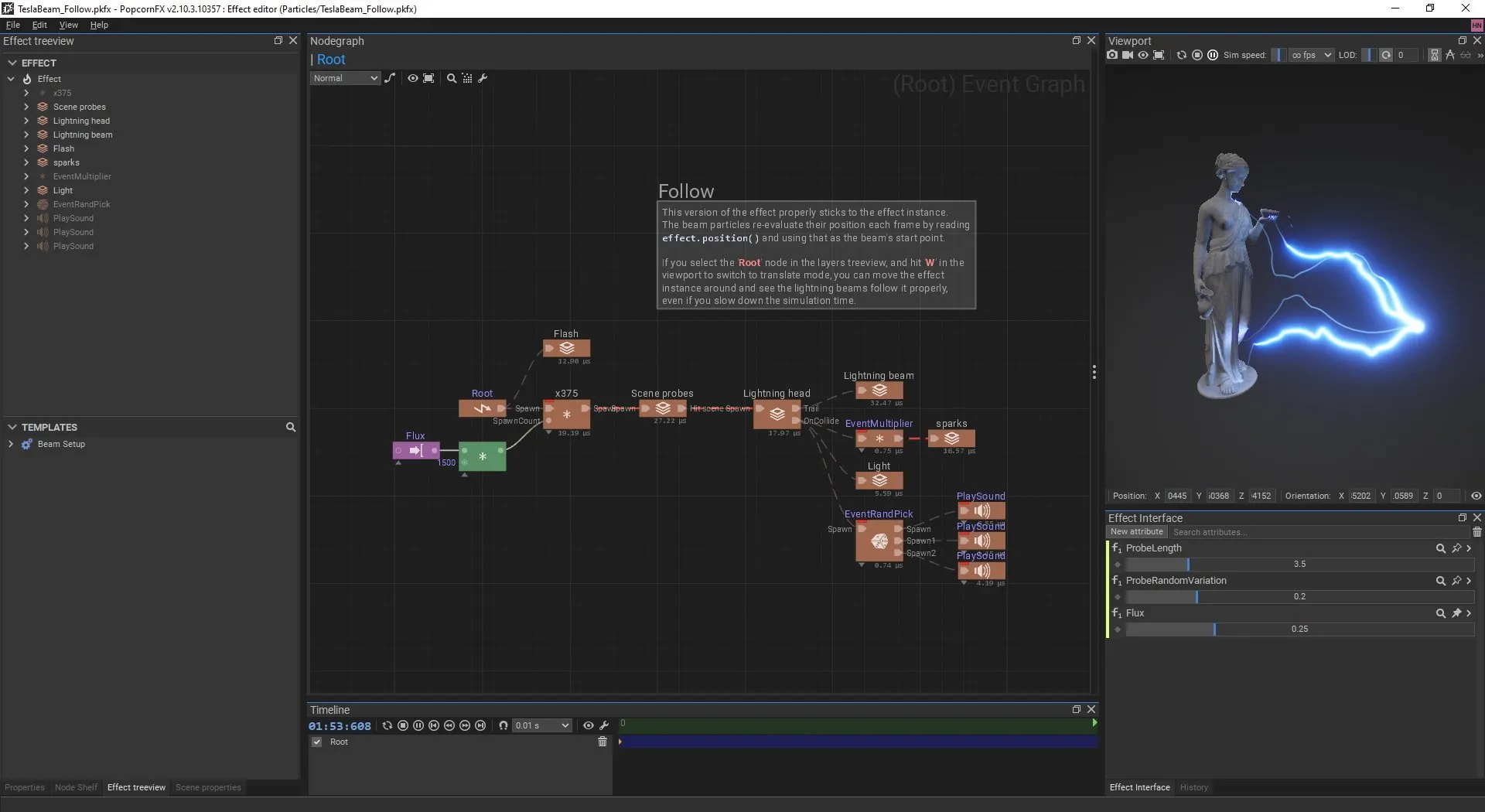Pause the Viewport simulation

click(x=1213, y=55)
